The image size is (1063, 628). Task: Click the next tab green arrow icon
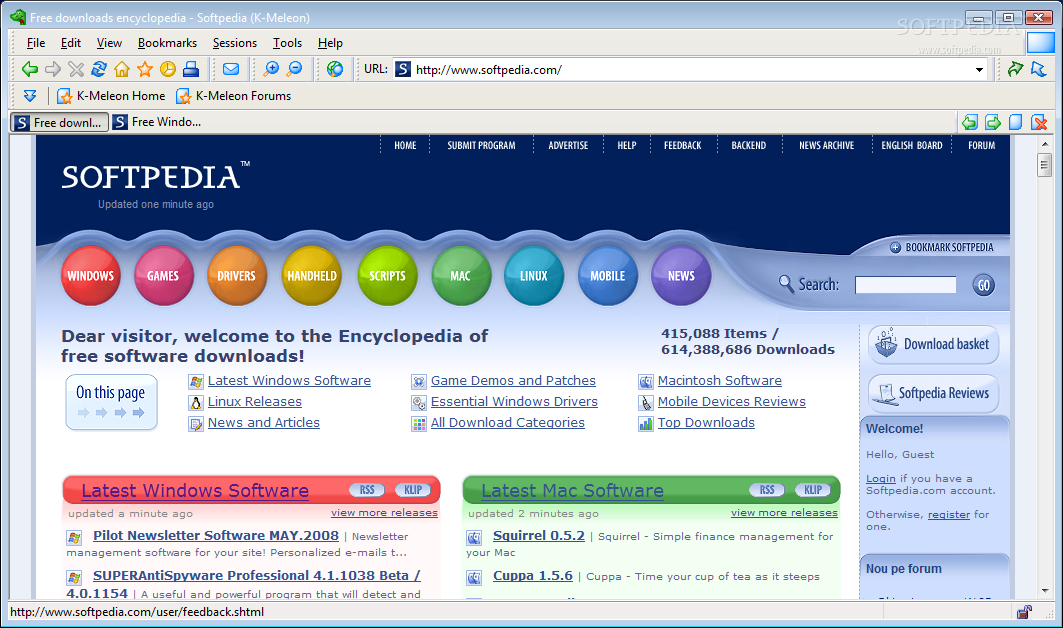click(x=992, y=122)
